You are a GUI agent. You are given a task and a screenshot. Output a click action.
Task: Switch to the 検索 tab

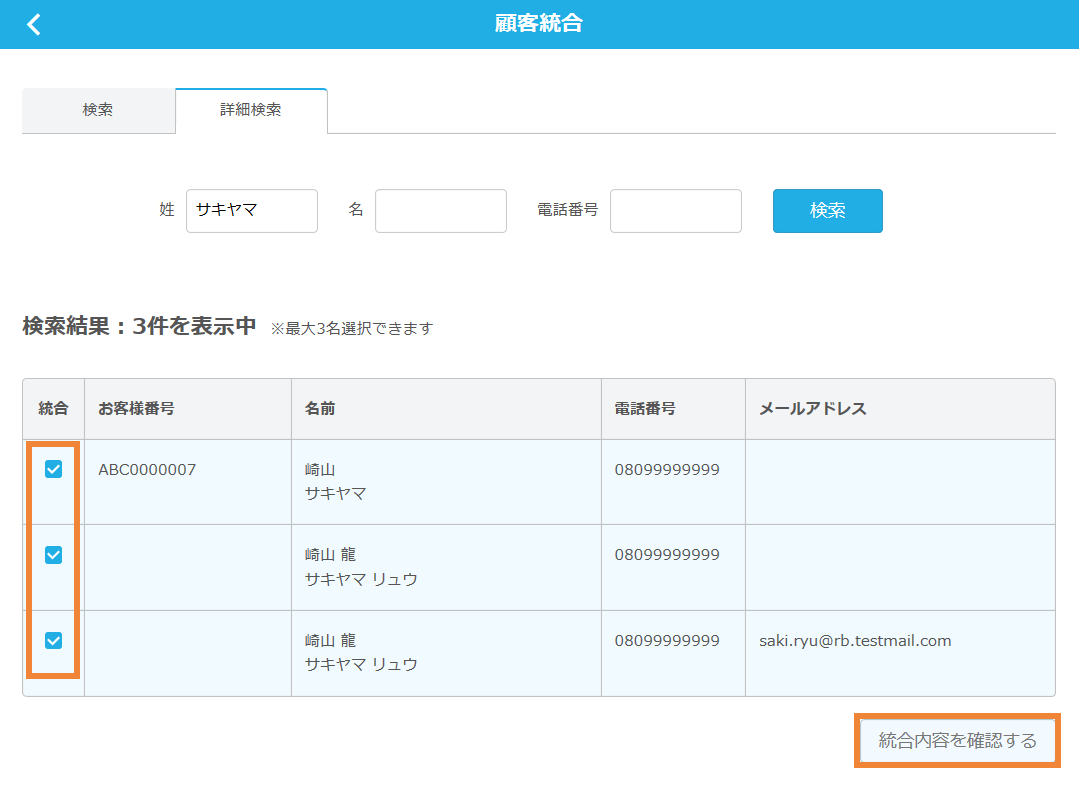(98, 110)
